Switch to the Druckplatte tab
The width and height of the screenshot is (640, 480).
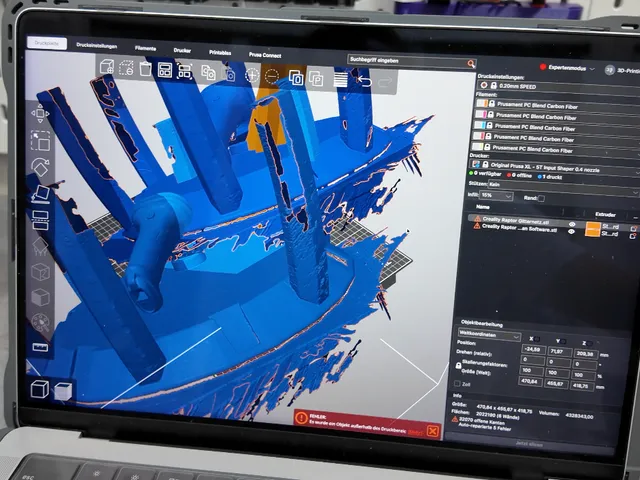point(47,42)
